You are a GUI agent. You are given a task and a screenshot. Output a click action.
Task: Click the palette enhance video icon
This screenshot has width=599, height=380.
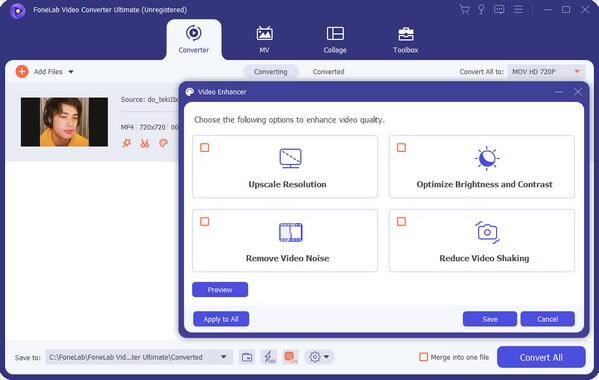(163, 143)
